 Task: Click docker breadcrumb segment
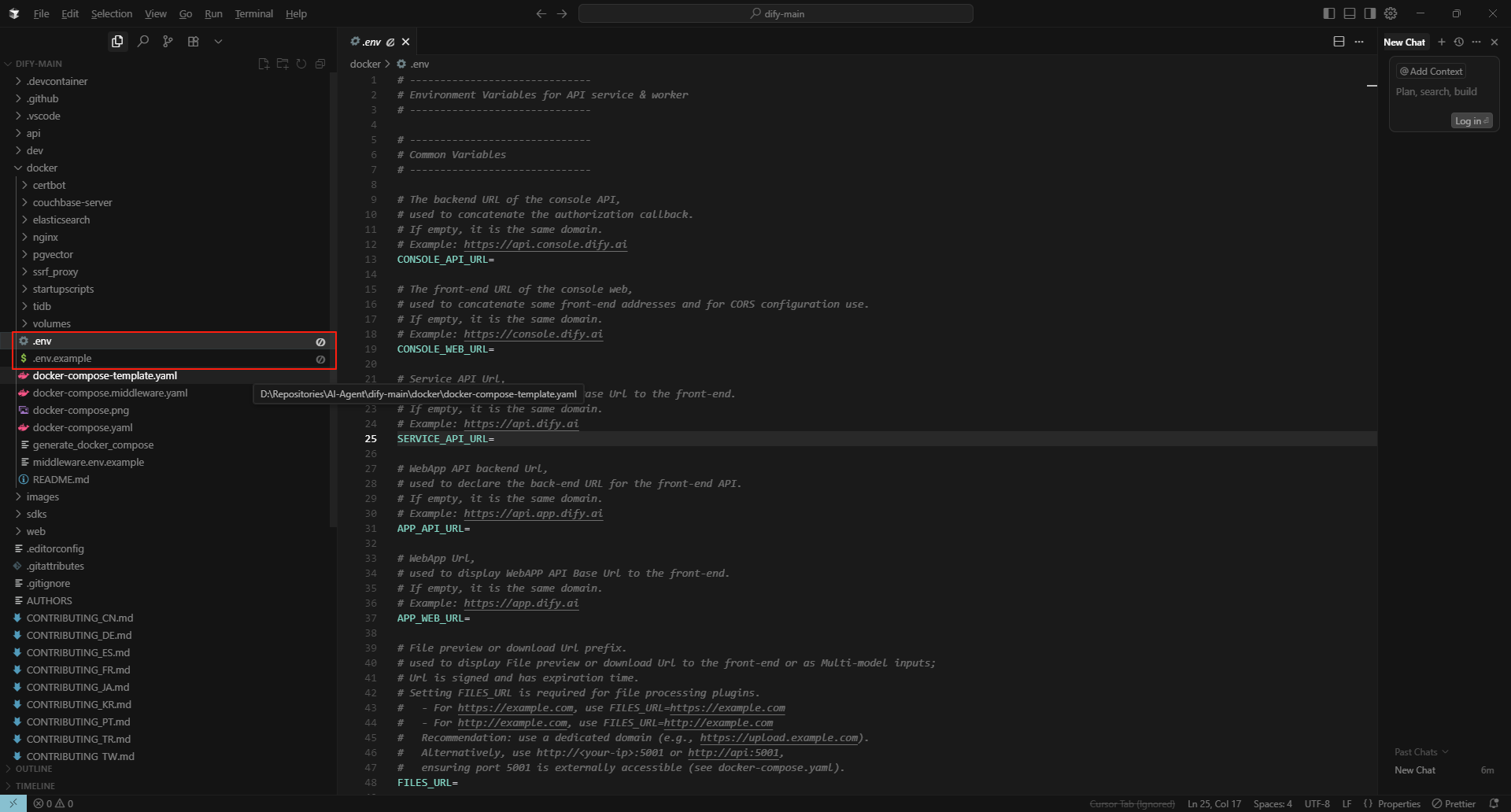[x=365, y=64]
